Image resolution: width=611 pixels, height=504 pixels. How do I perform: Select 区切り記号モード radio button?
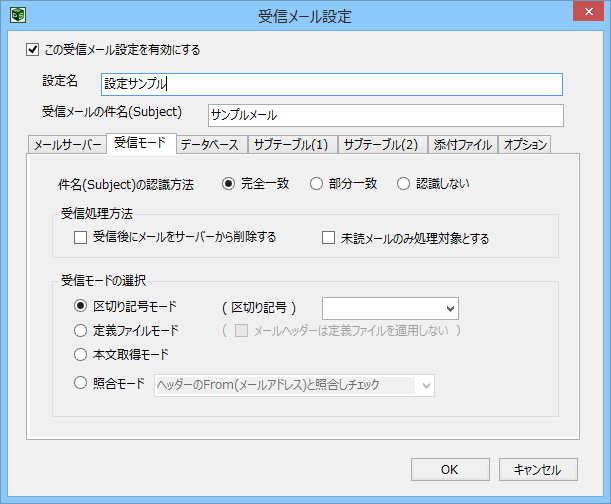[x=80, y=306]
